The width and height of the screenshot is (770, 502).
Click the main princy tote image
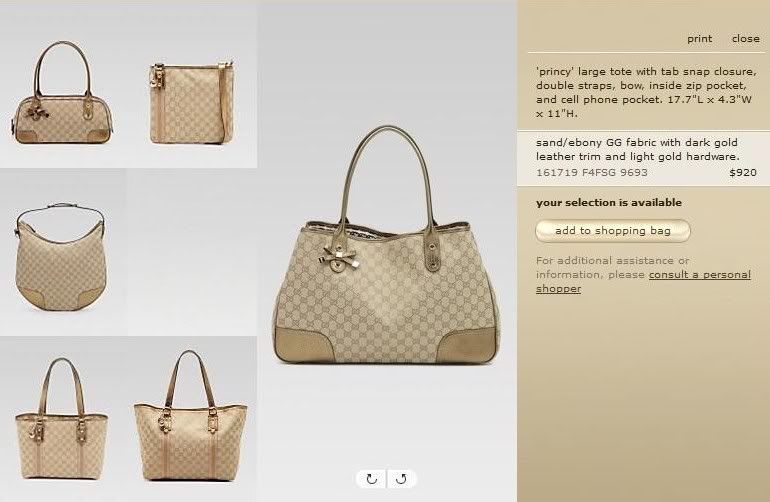(x=387, y=245)
